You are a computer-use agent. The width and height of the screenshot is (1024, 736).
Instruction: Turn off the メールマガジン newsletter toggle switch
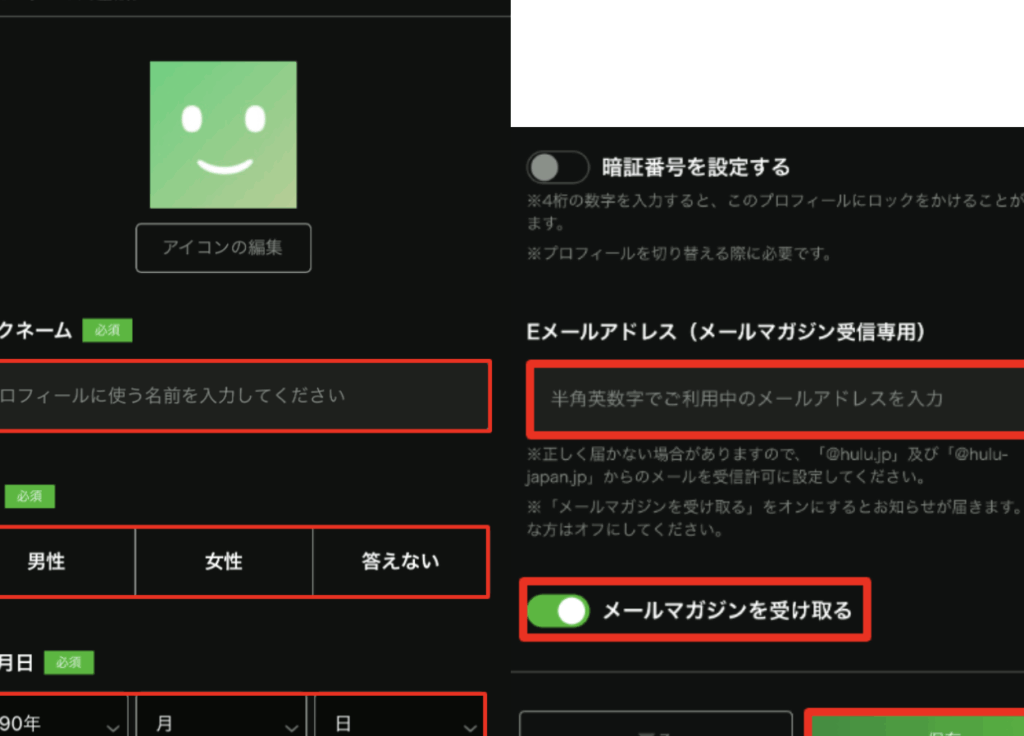pos(558,610)
